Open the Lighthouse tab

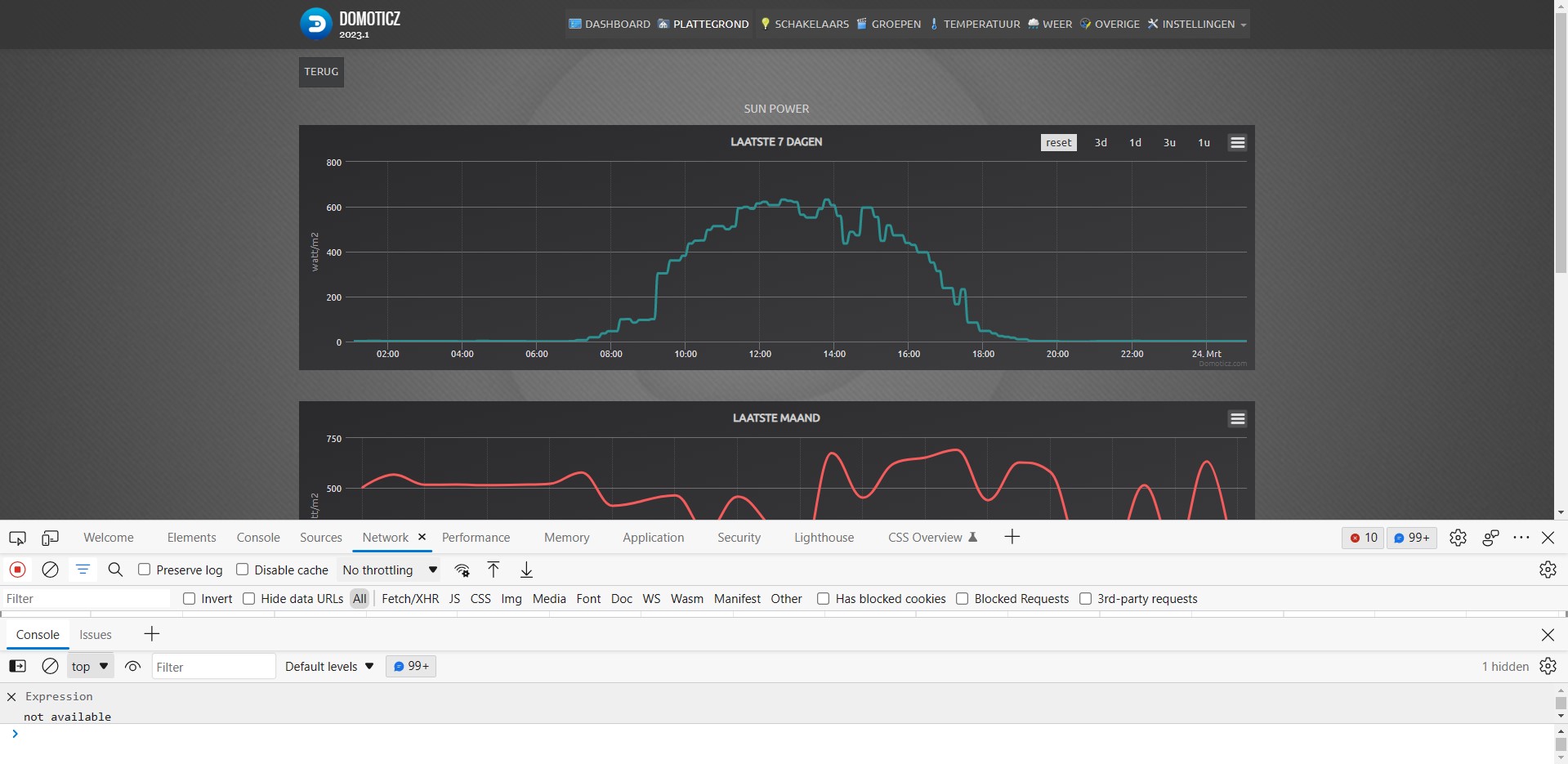tap(824, 538)
